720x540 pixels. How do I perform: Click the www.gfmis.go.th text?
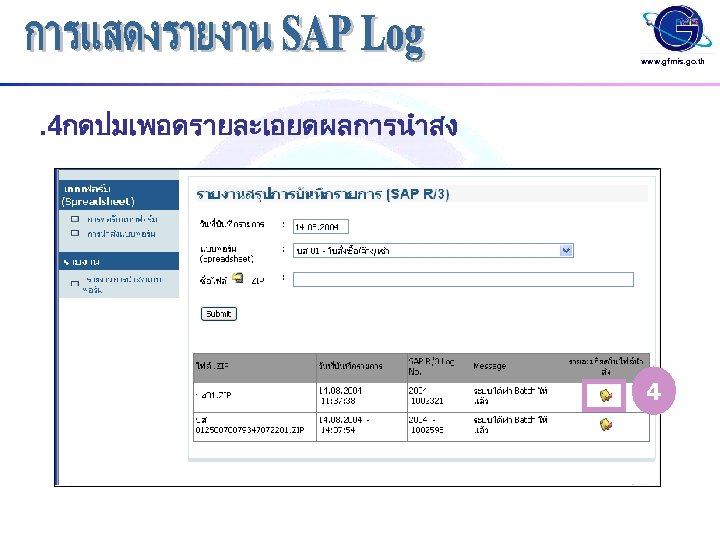(x=673, y=61)
